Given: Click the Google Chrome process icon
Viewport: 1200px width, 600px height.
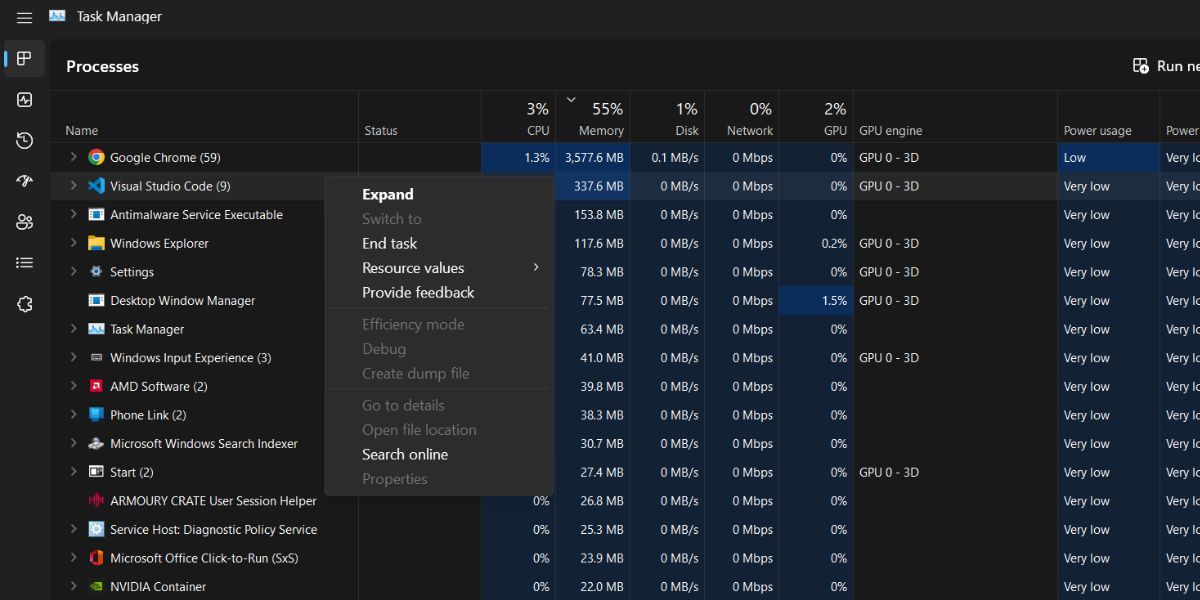Looking at the screenshot, I should (x=96, y=157).
